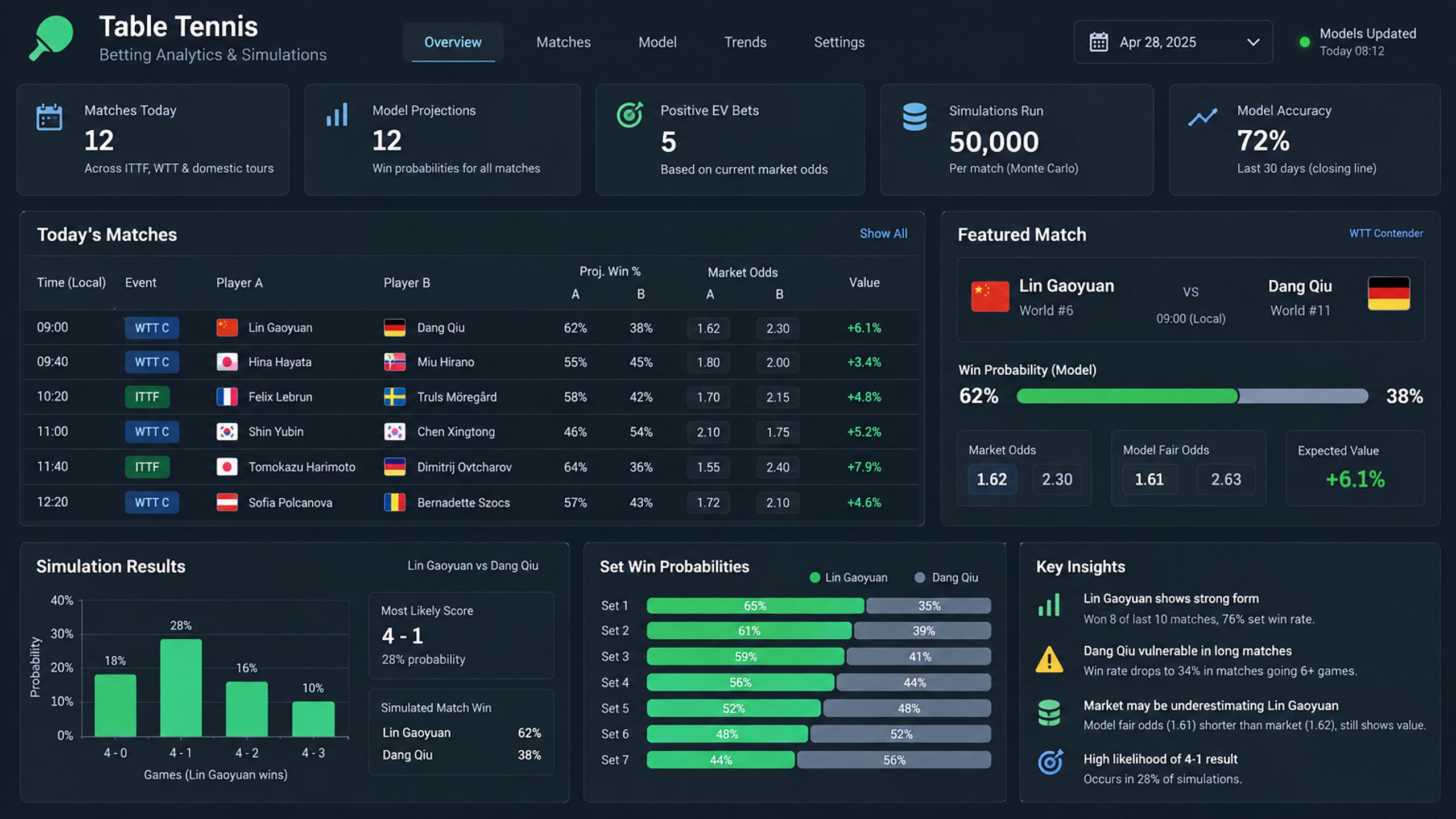Click model fair odds value 2.63
The width and height of the screenshot is (1456, 819).
1226,479
